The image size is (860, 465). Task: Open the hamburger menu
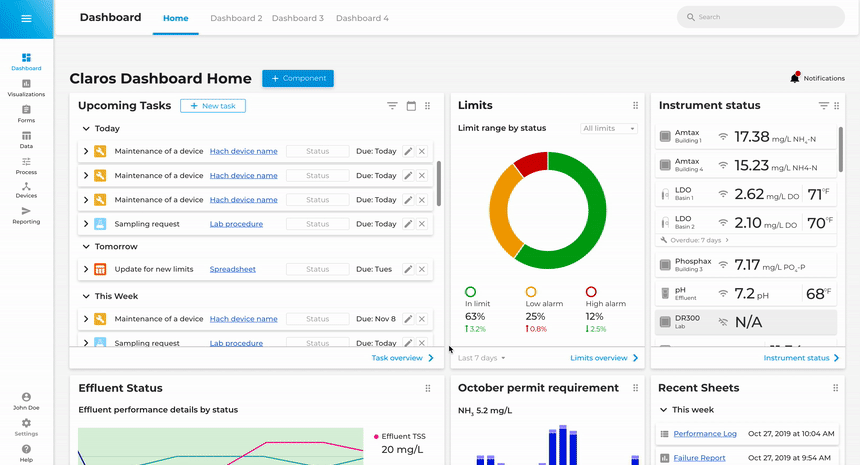26,19
